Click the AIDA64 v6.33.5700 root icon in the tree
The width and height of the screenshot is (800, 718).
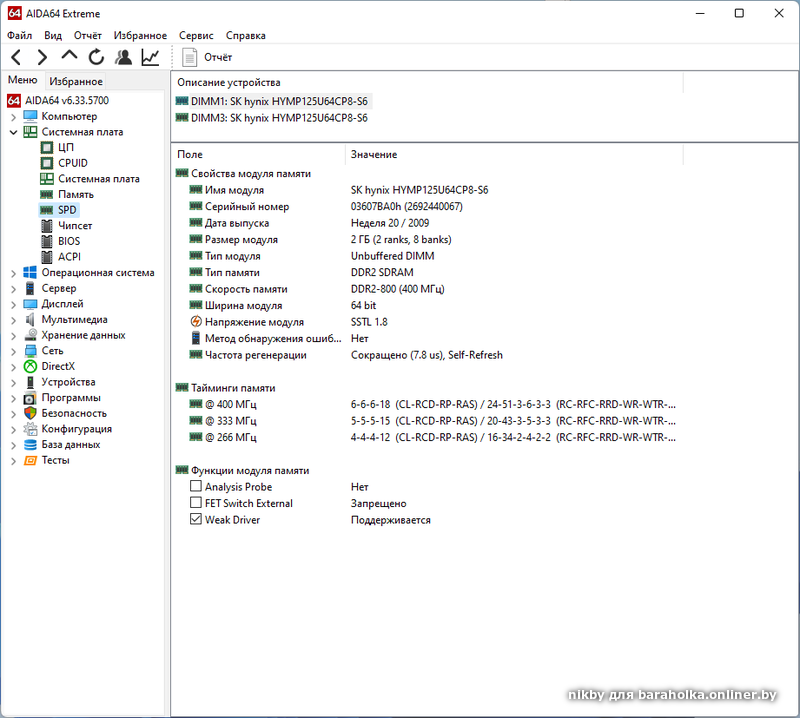pyautogui.click(x=14, y=101)
